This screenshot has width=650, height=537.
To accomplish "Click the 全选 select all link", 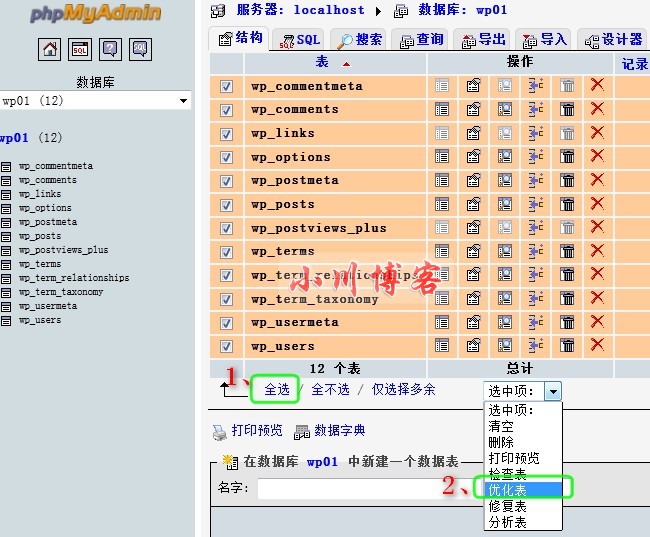I will click(276, 389).
